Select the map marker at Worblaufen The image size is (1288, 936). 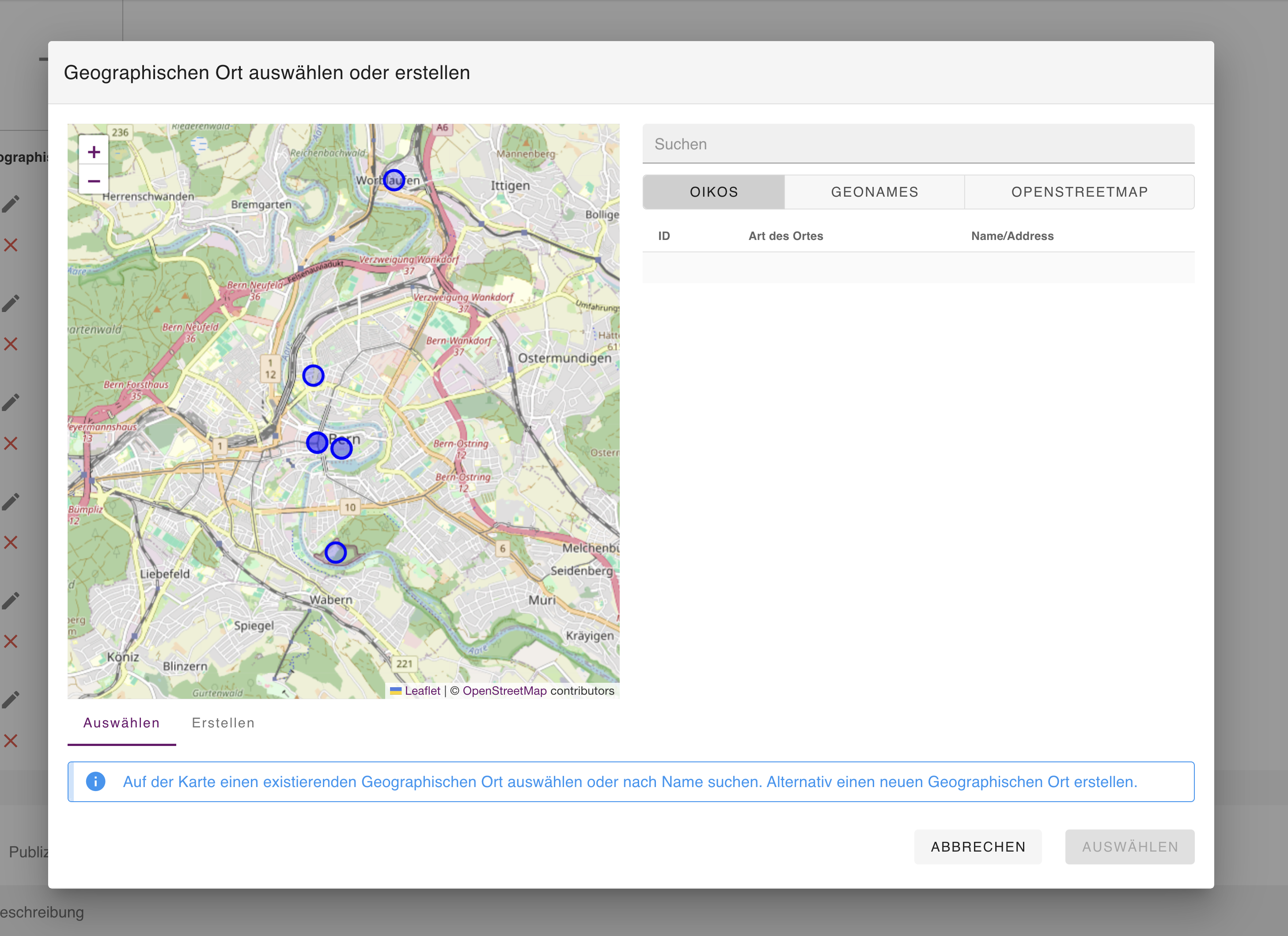tap(394, 180)
